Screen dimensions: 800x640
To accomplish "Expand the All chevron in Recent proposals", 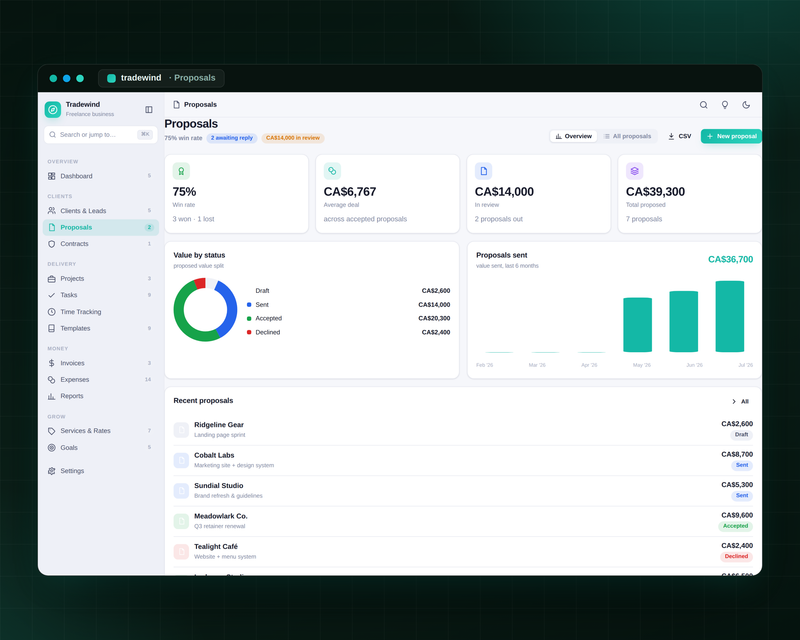I will pyautogui.click(x=734, y=402).
